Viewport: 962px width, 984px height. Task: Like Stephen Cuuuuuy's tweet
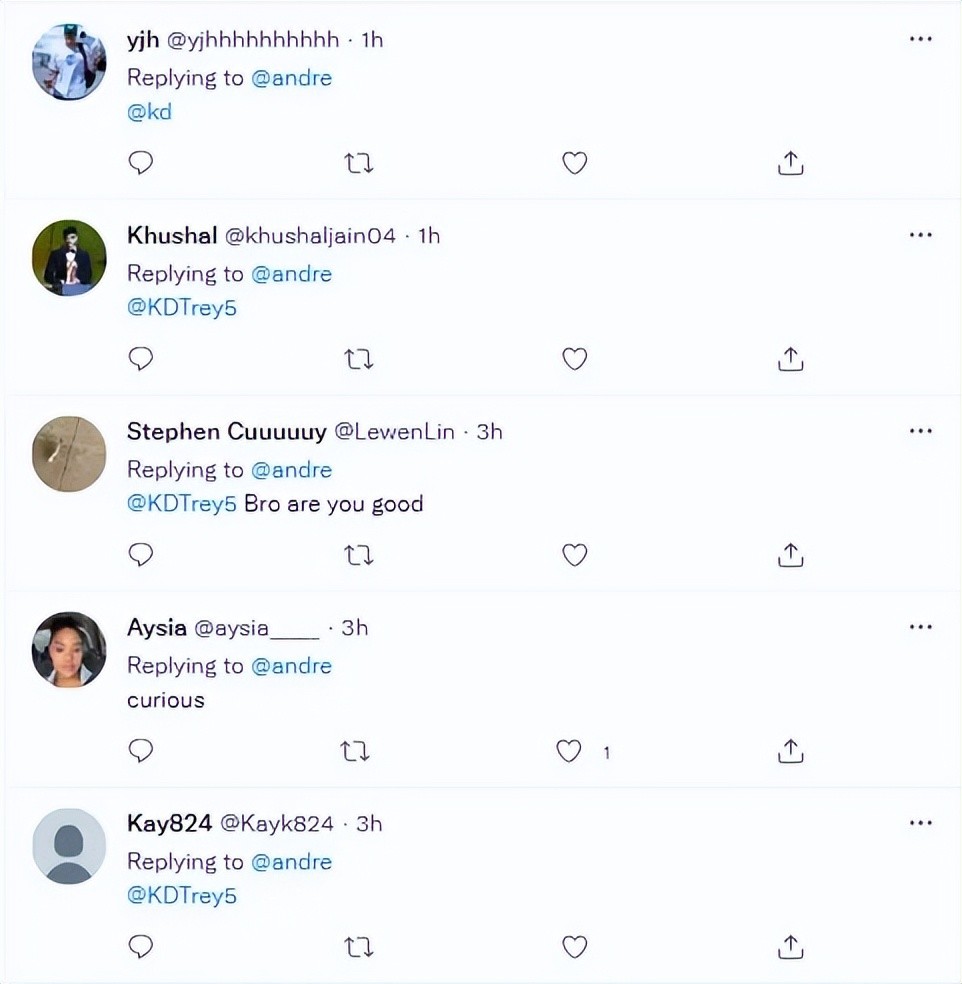click(574, 555)
